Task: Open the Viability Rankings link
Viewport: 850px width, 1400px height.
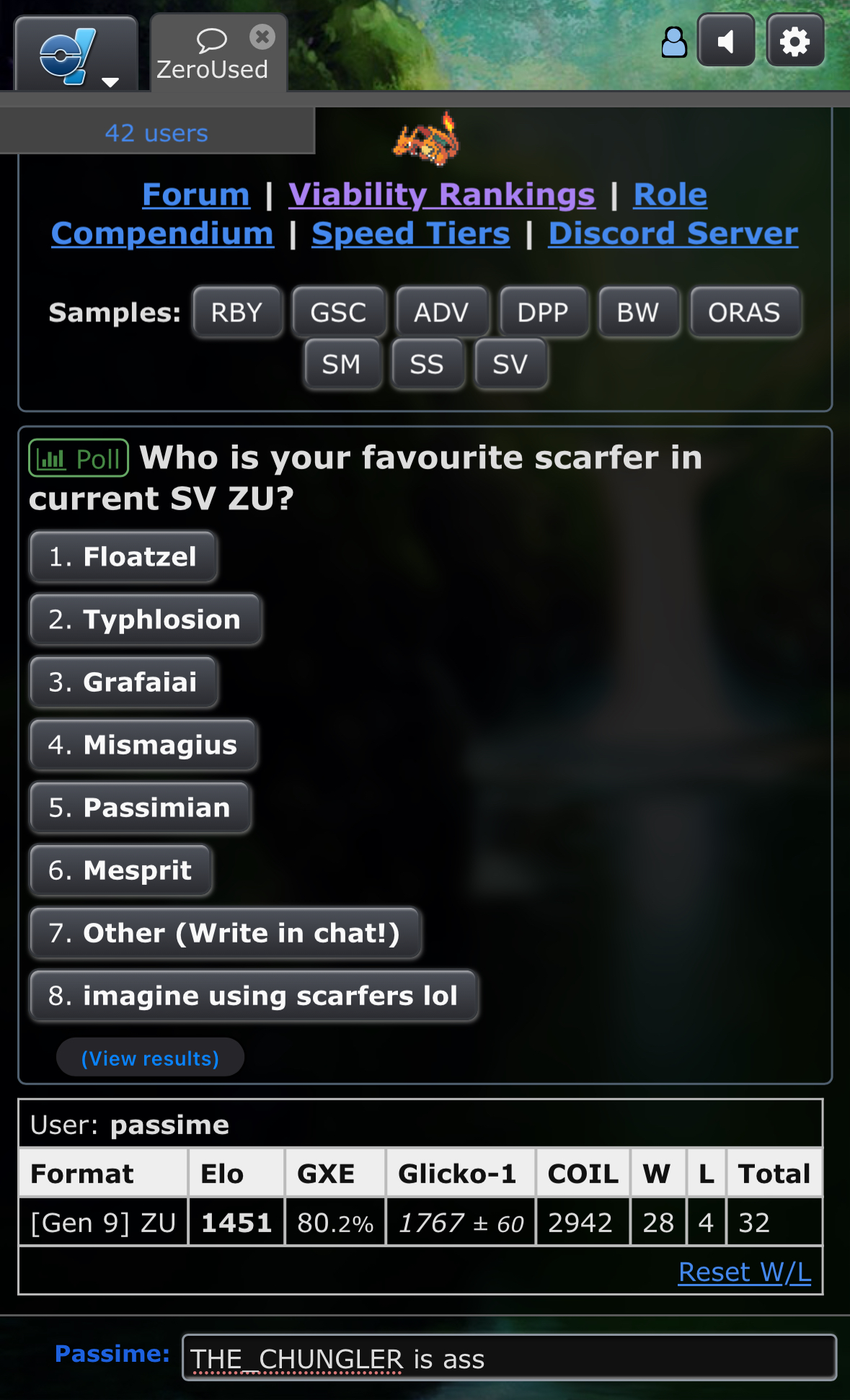Action: 442,195
